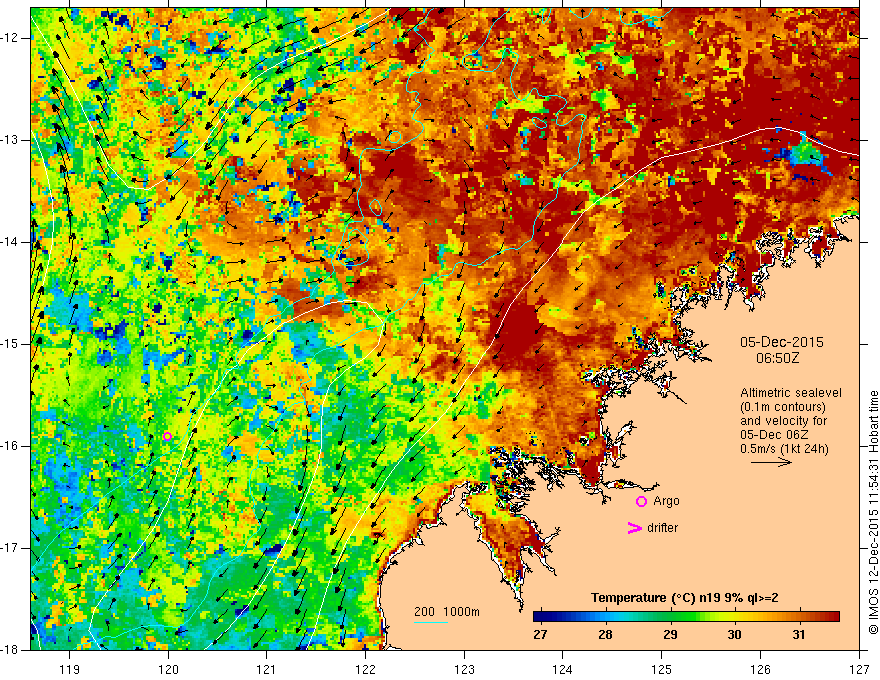Click the '(0.1m contours)' legend line
This screenshot has height=680, width=880.
pyautogui.click(x=783, y=407)
